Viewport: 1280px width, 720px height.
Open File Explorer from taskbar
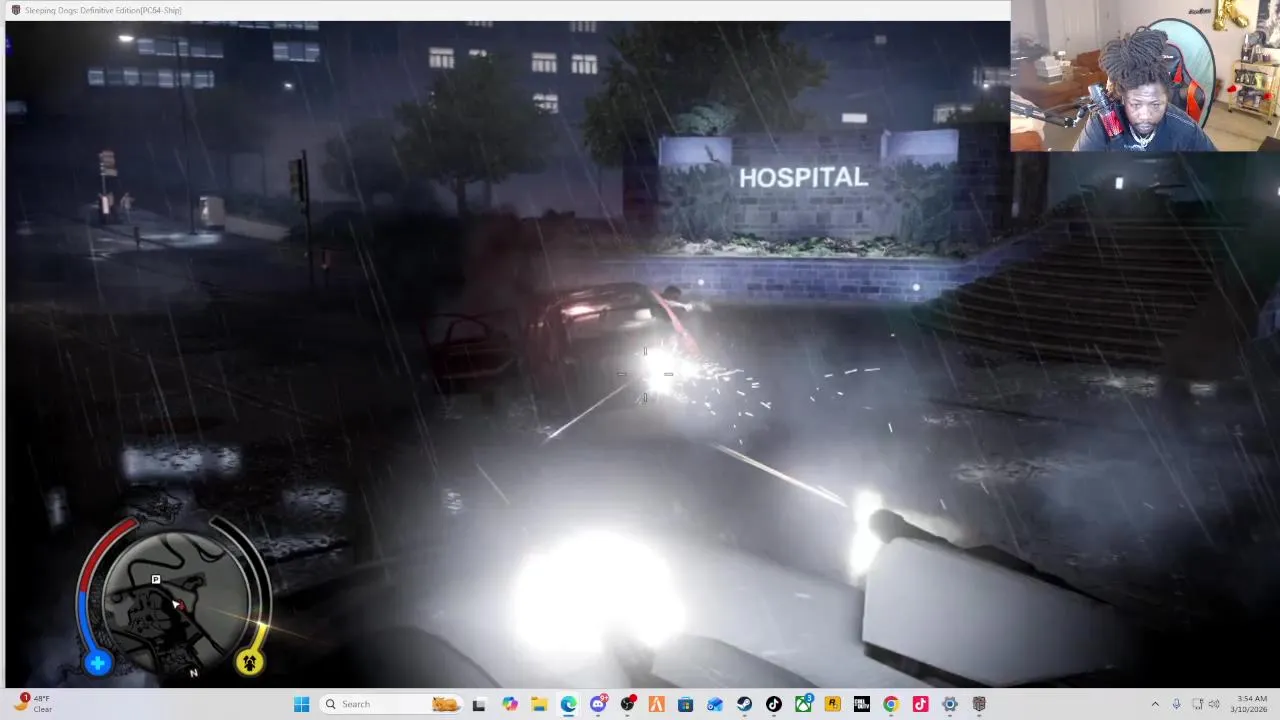click(539, 704)
